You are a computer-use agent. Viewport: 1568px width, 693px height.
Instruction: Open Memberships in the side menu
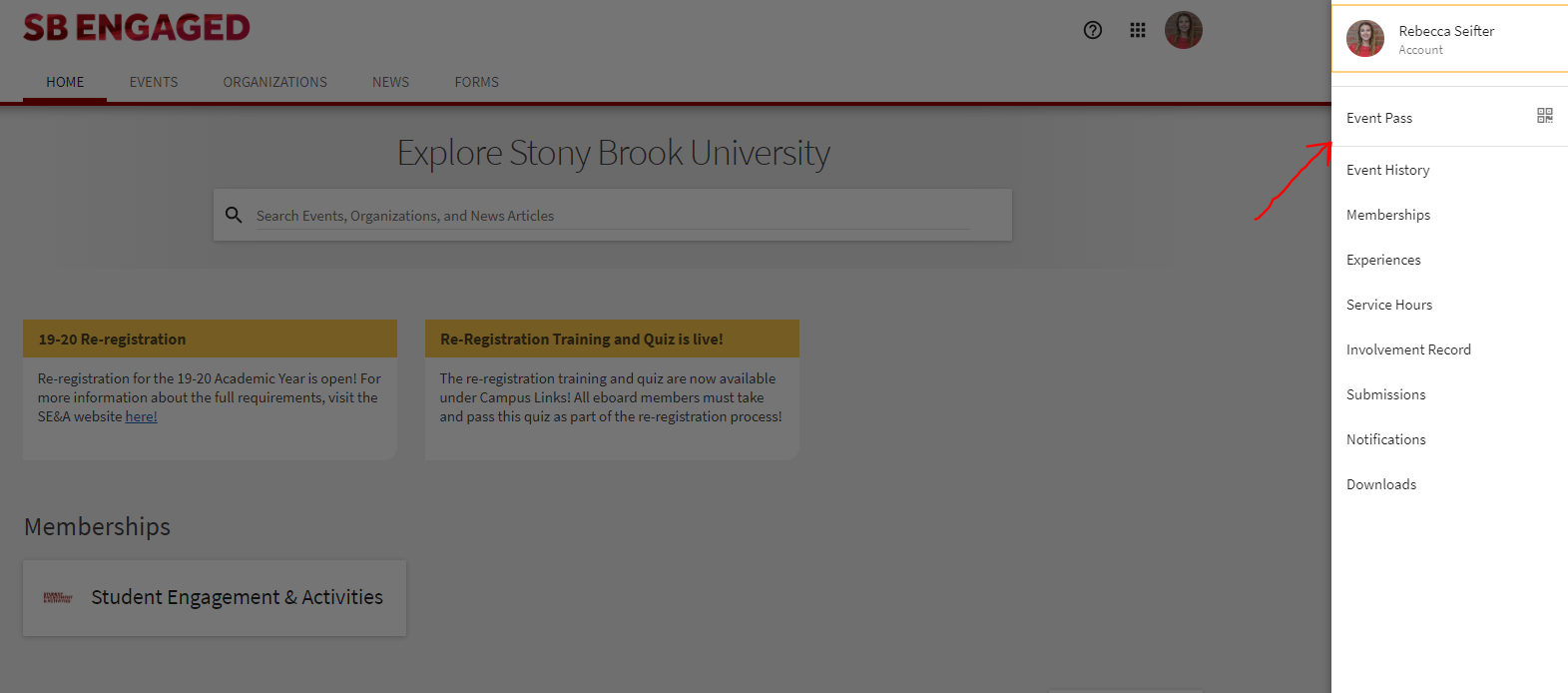click(1450, 215)
